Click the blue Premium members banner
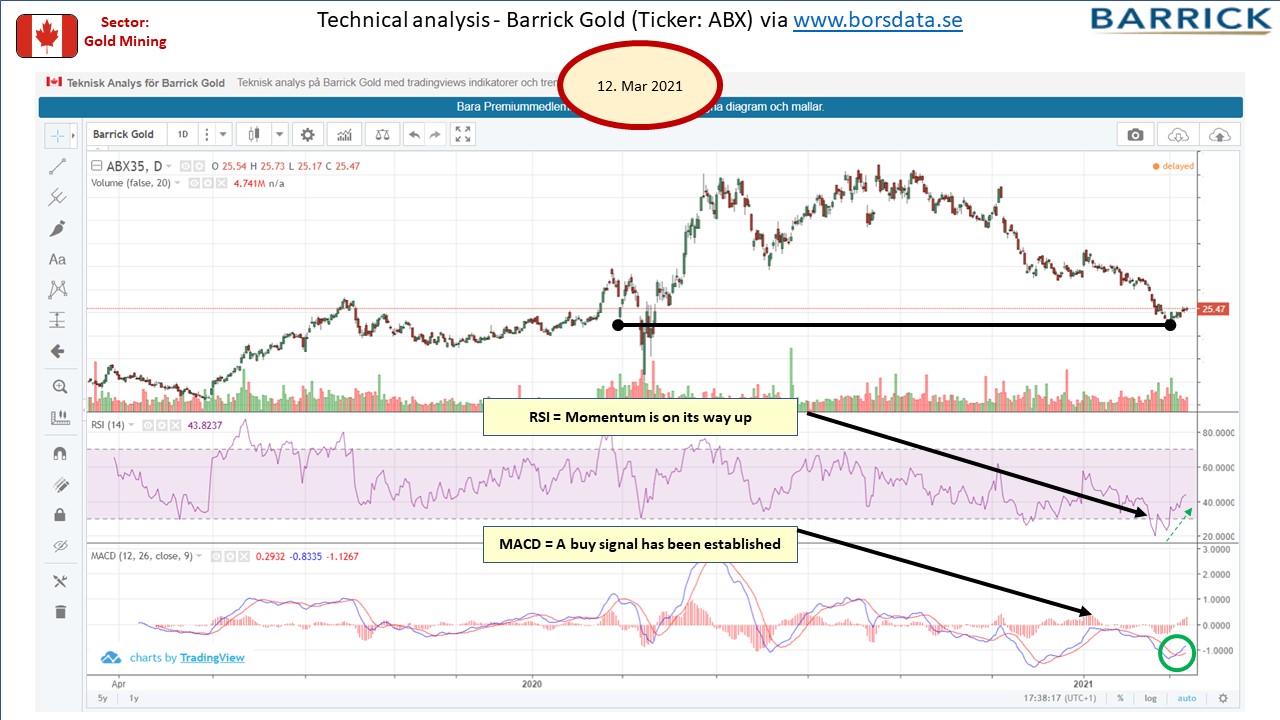The height and width of the screenshot is (720, 1280). click(640, 107)
